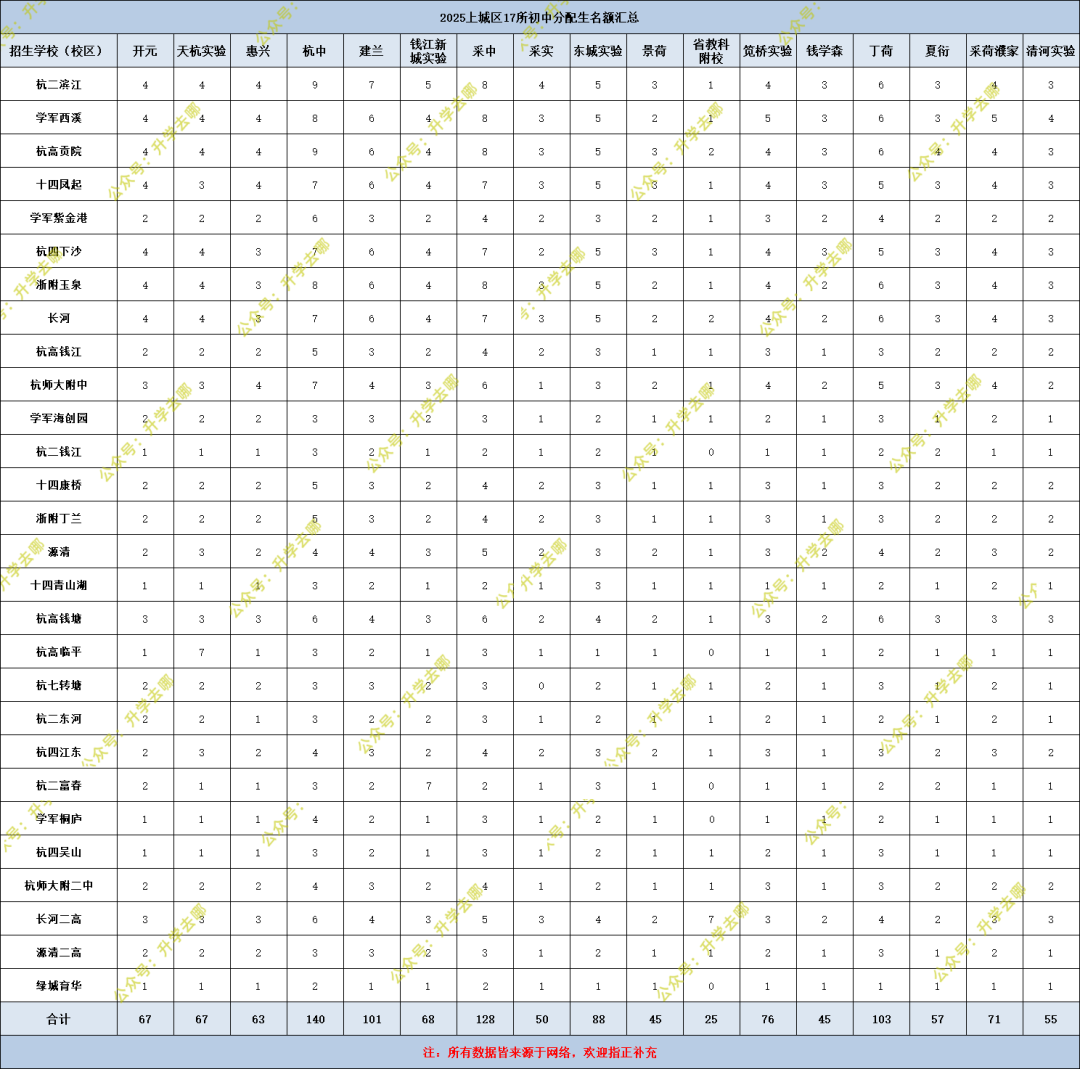The height and width of the screenshot is (1069, 1080).
Task: Click the 采荷濮家 column header
Action: [994, 51]
